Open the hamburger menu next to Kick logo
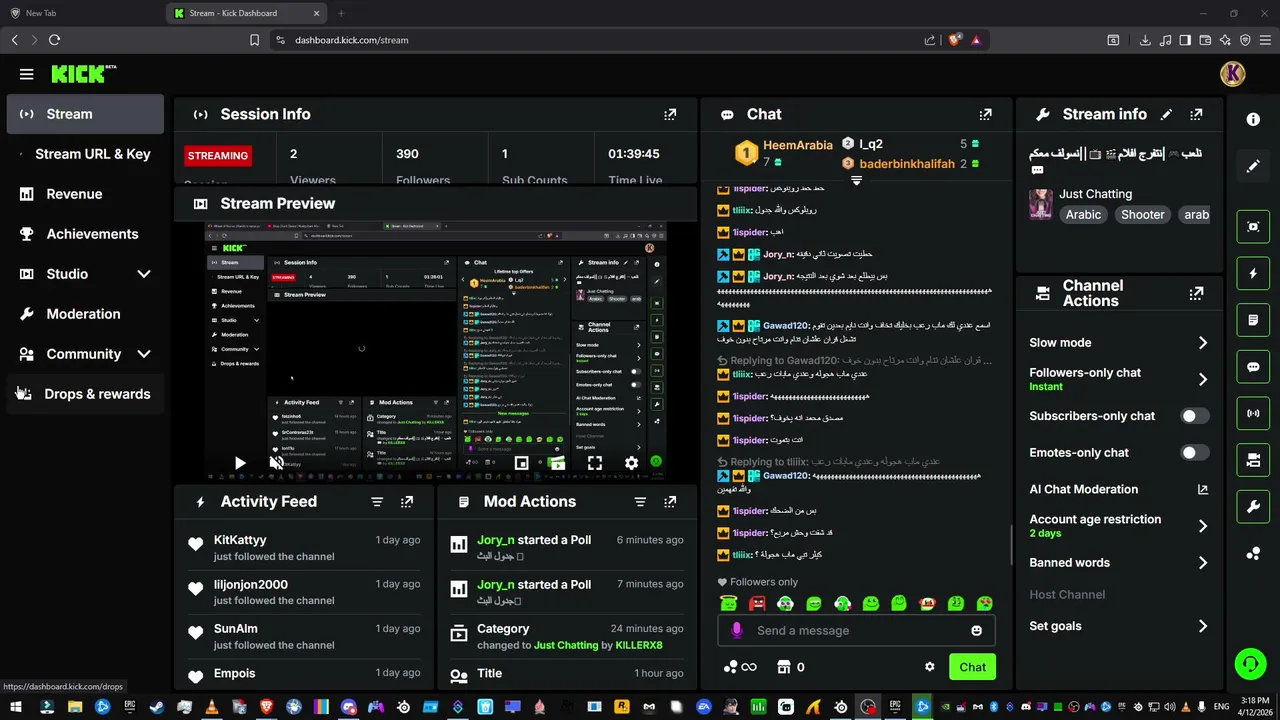1280x720 pixels. [x=27, y=74]
